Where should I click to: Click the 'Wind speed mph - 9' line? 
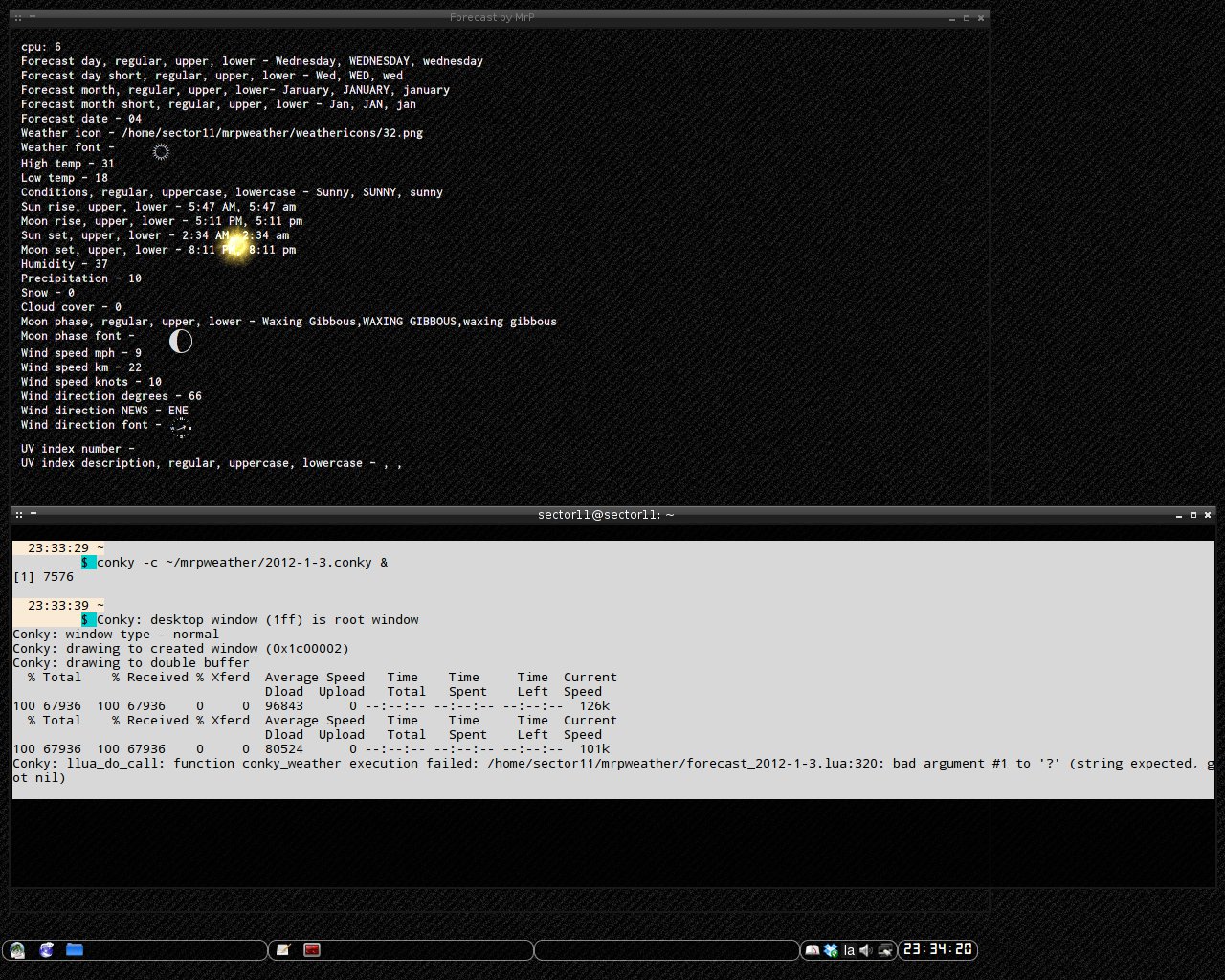pos(81,353)
